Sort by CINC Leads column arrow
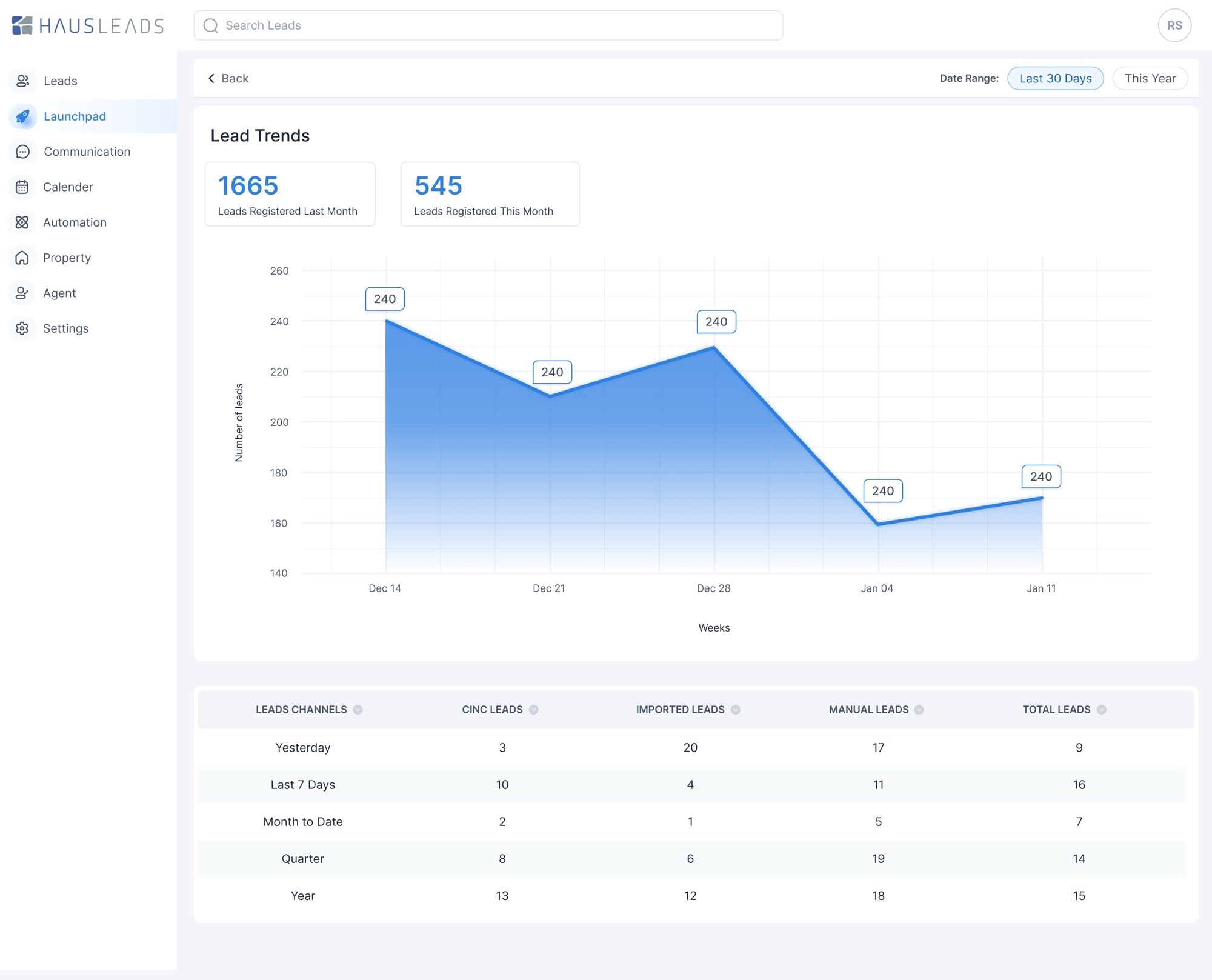Screen dimensions: 1212x980 (x=533, y=710)
